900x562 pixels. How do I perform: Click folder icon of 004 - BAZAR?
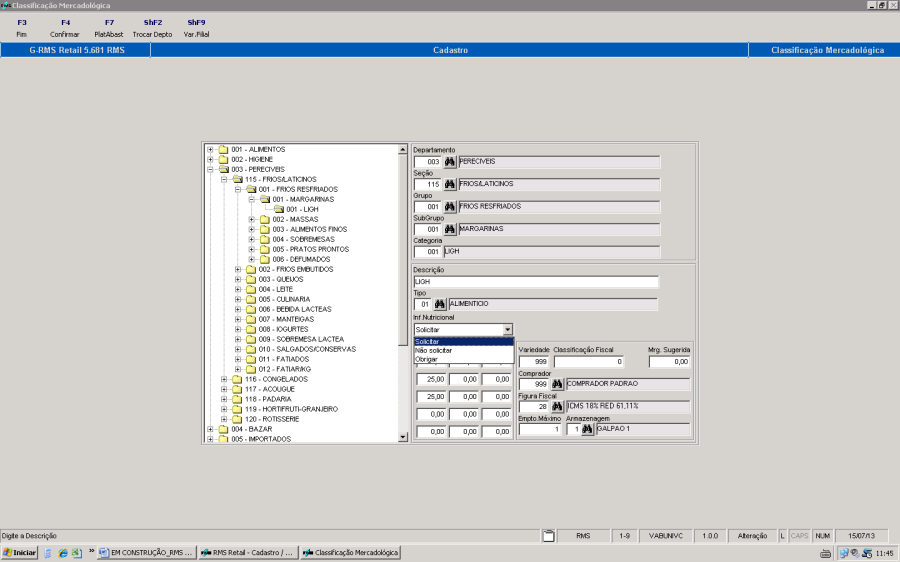[223, 429]
